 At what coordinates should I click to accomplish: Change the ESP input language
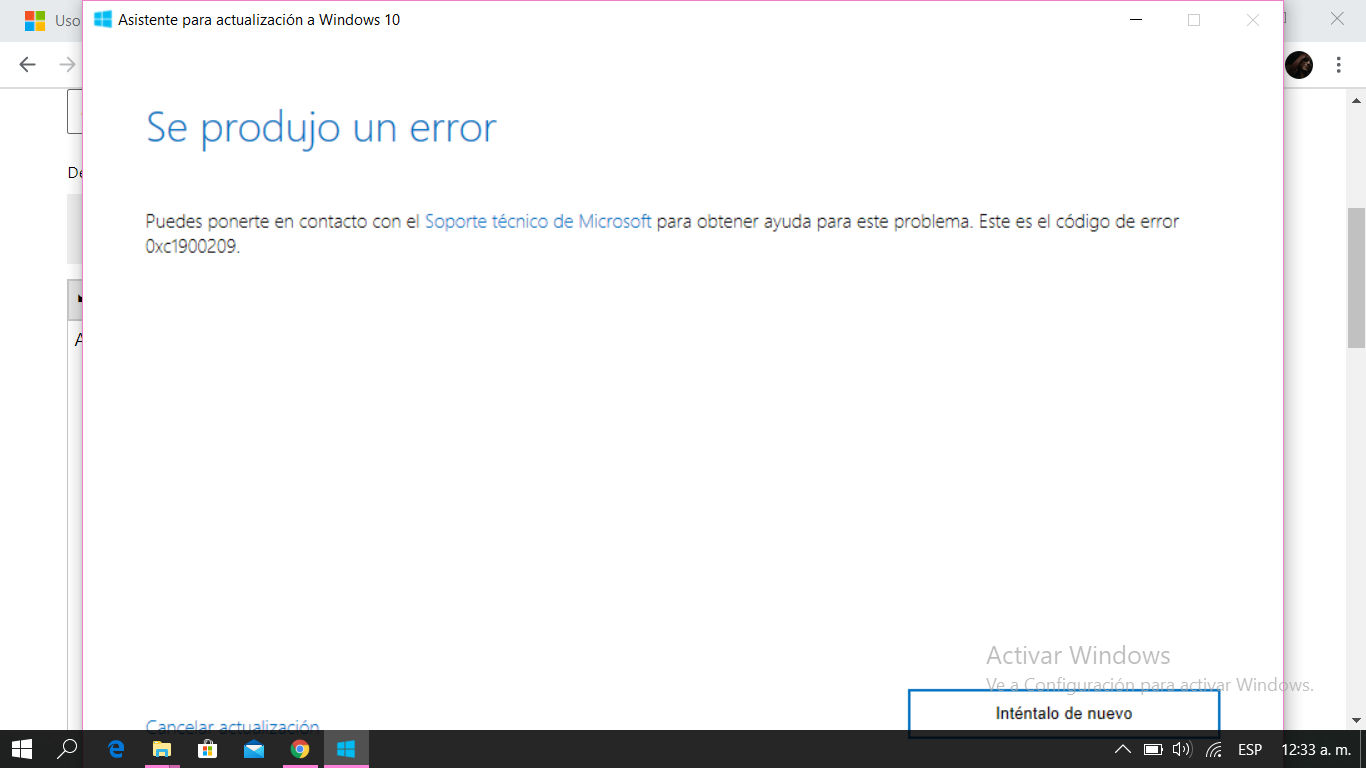coord(1250,749)
